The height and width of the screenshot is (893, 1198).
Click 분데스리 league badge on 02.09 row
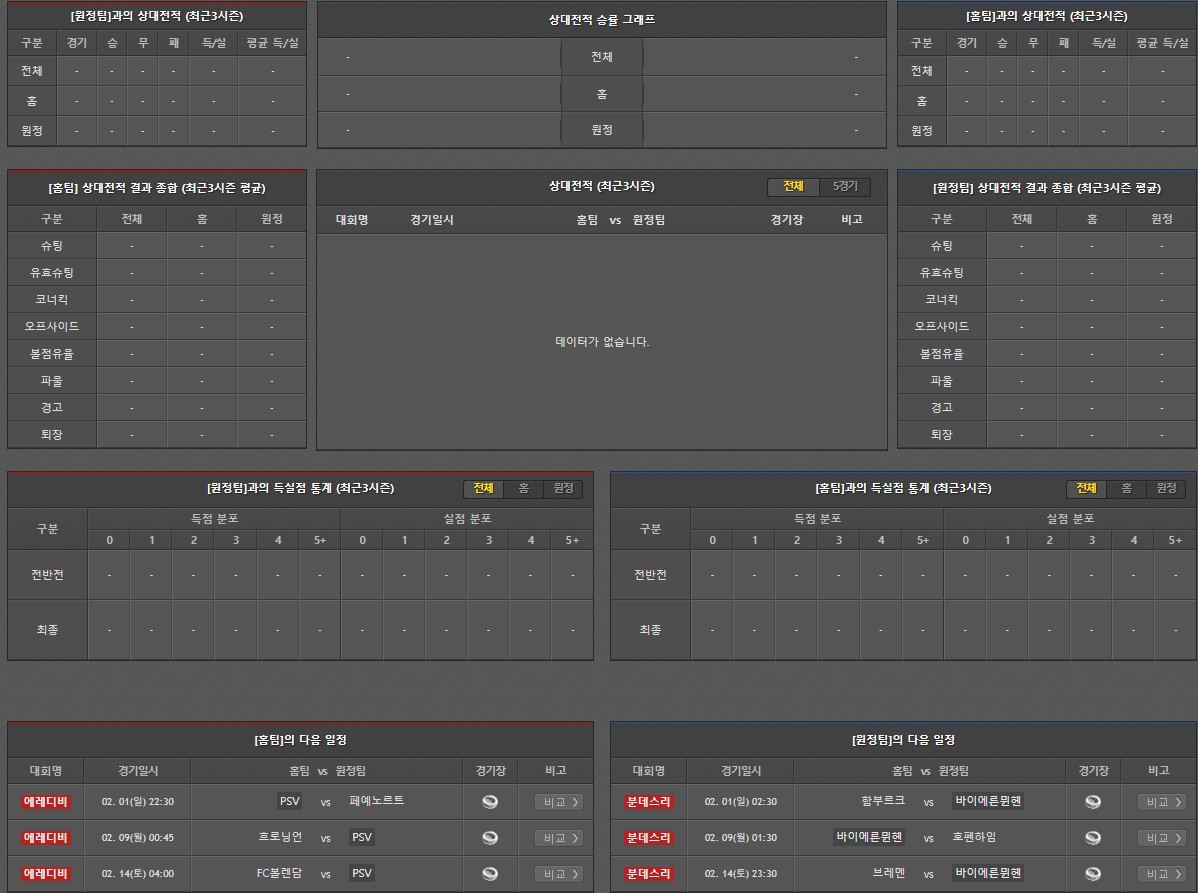649,838
